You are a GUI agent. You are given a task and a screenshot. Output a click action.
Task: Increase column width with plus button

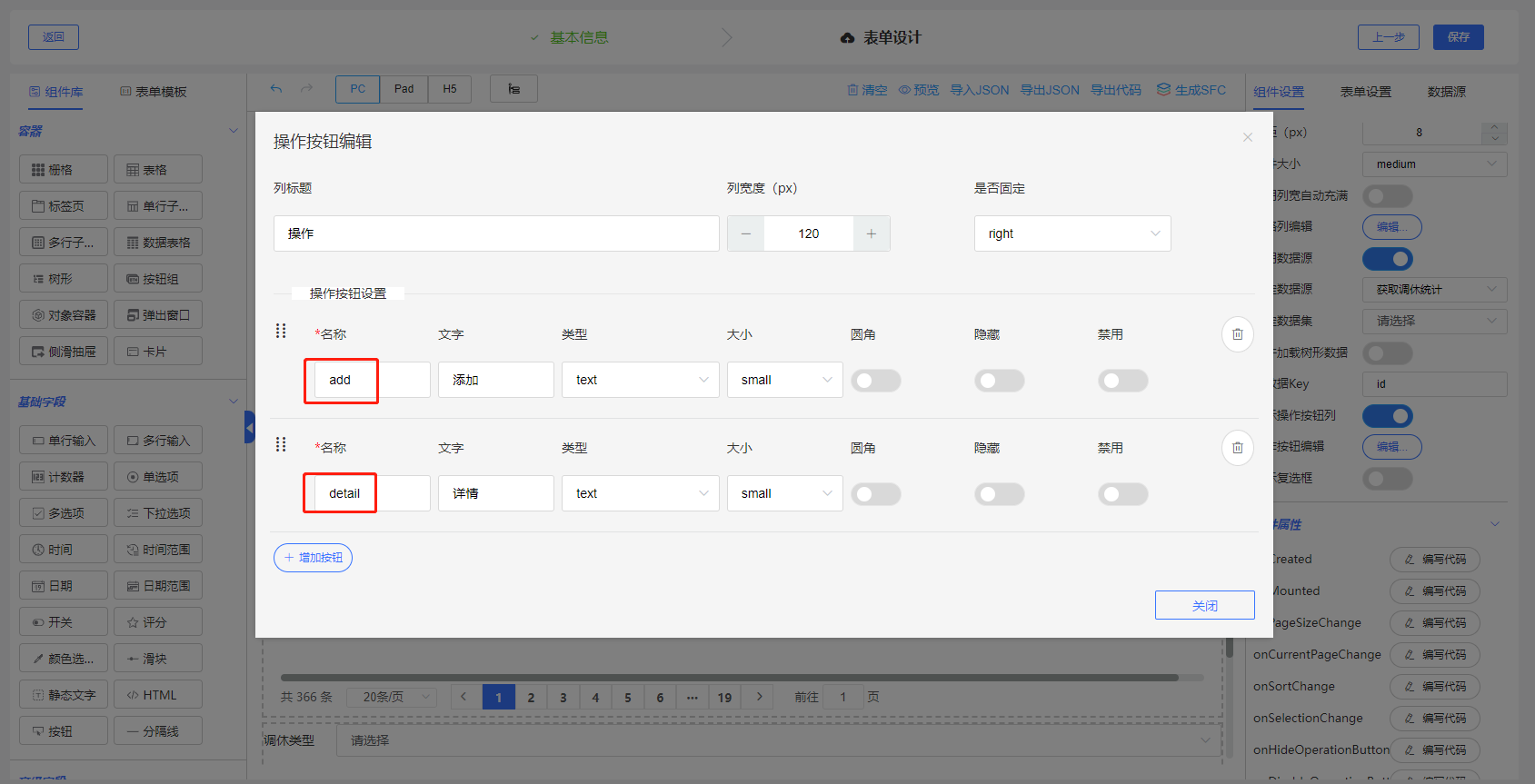click(x=871, y=233)
